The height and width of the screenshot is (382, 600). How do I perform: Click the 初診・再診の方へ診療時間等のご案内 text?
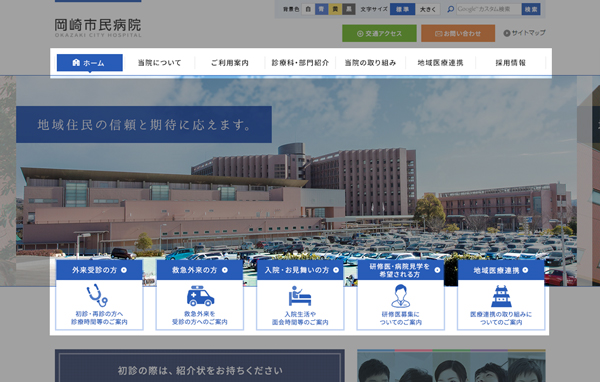99,318
